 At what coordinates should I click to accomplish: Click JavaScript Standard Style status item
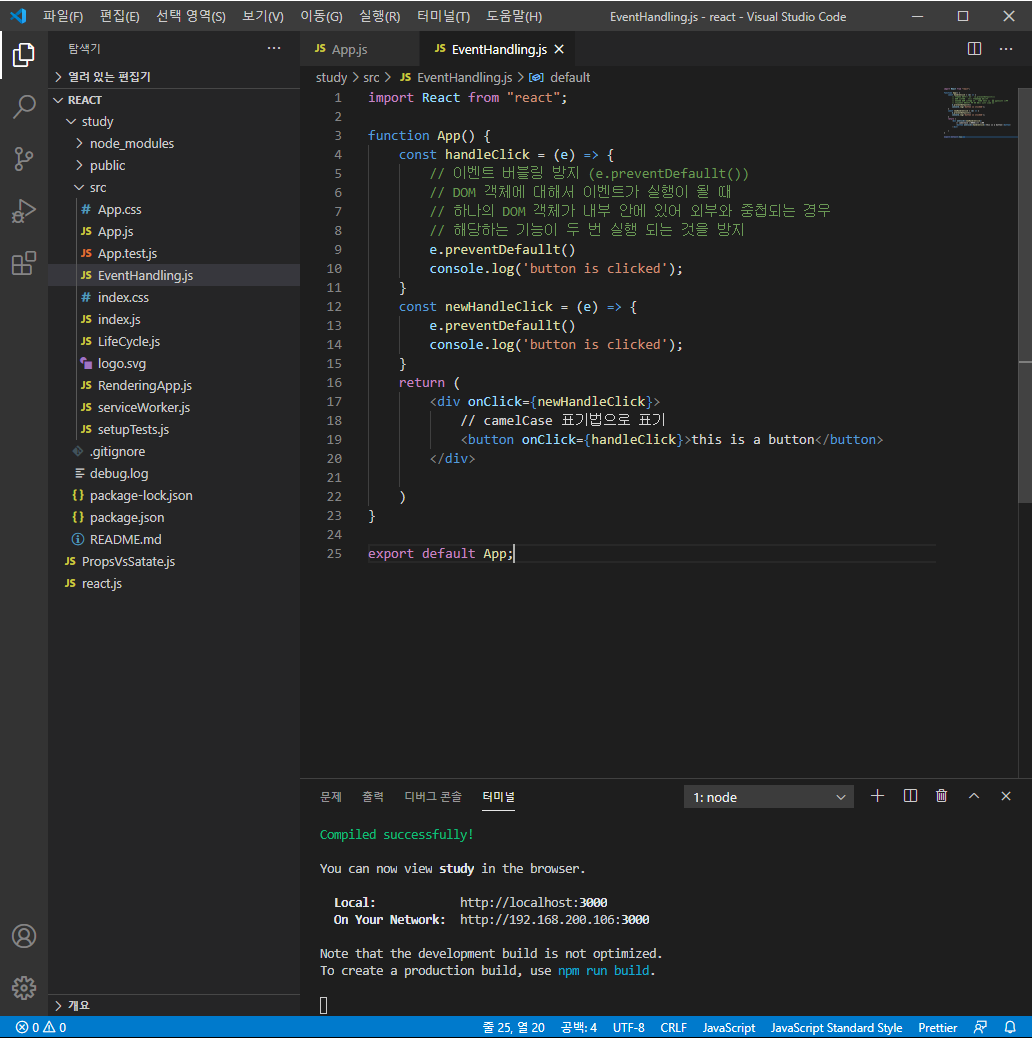[836, 1027]
